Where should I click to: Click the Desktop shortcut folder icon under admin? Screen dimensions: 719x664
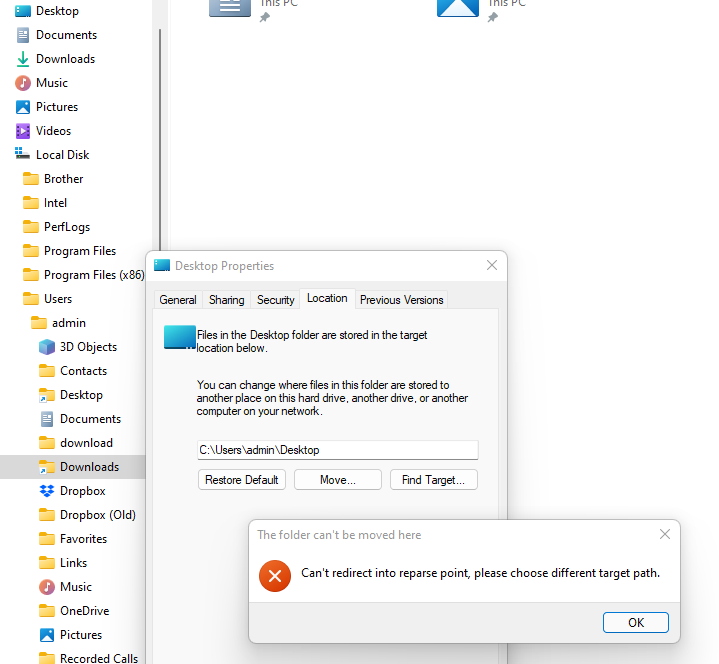tap(47, 395)
